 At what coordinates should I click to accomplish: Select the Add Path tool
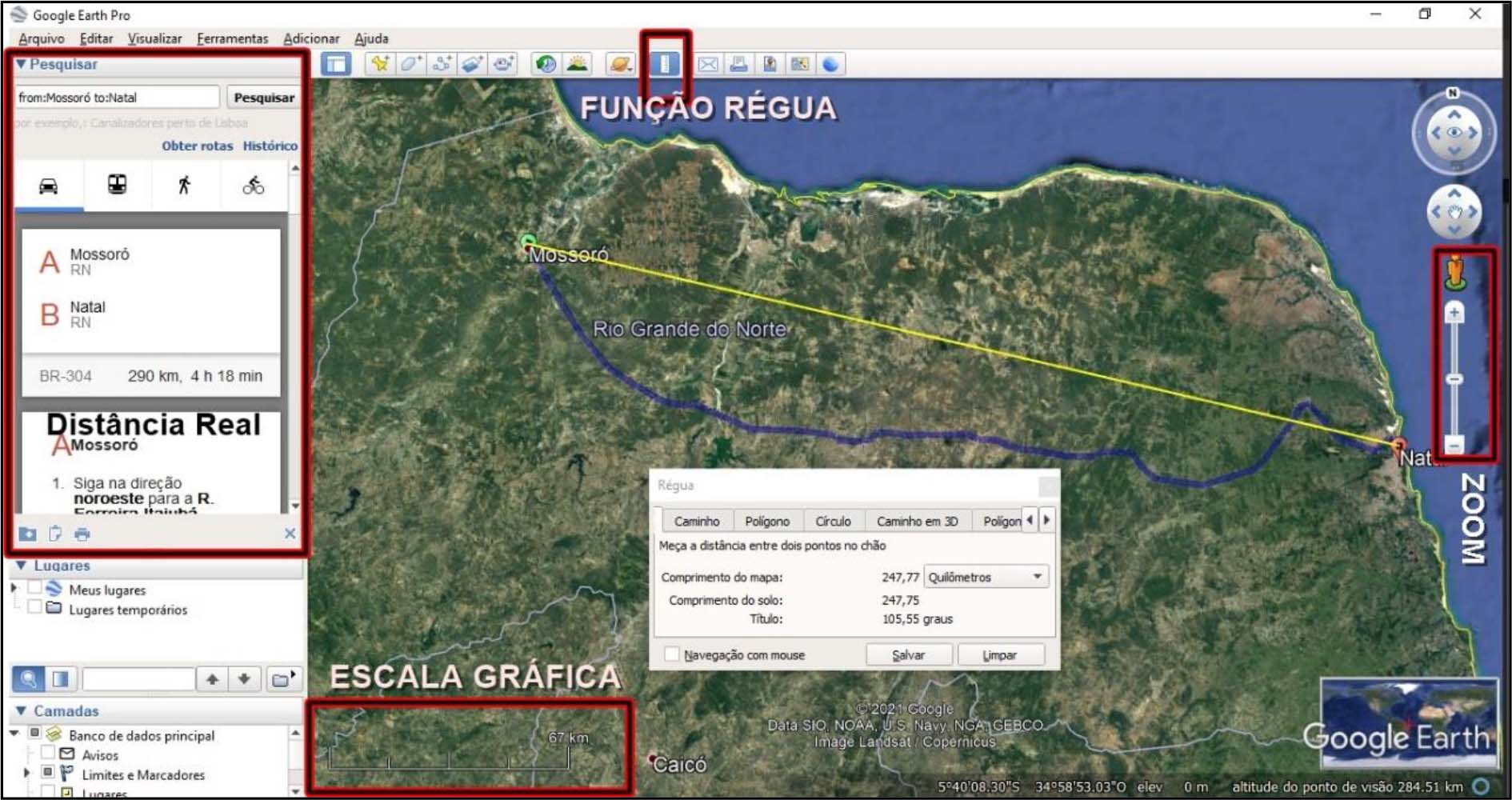pos(442,64)
